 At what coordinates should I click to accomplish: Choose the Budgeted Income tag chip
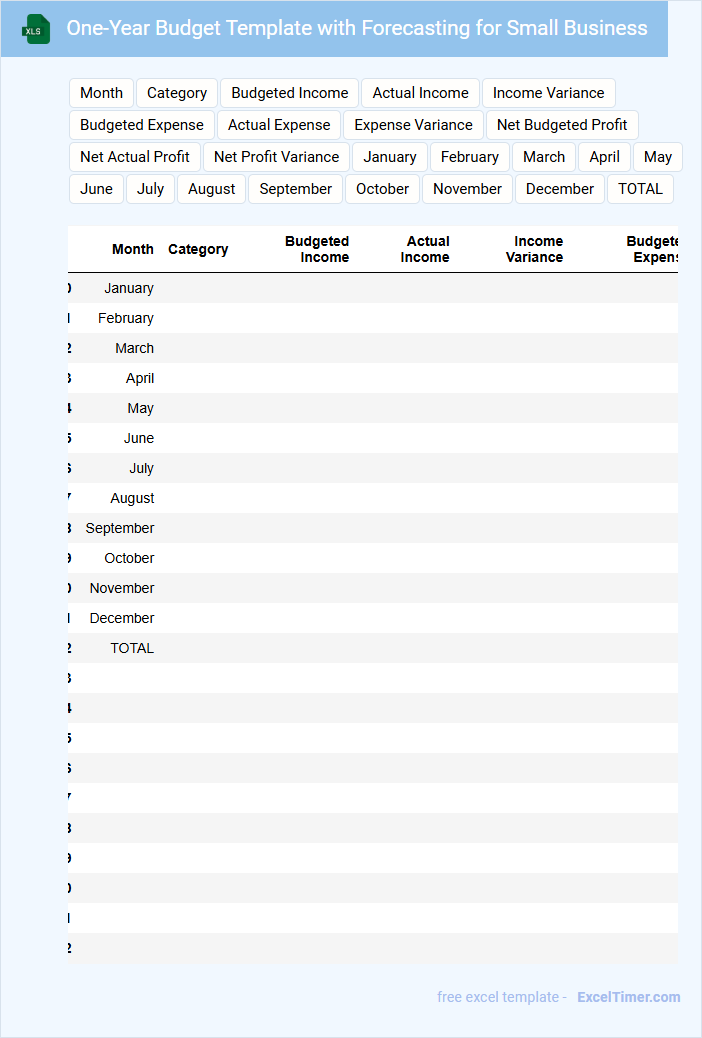[289, 93]
